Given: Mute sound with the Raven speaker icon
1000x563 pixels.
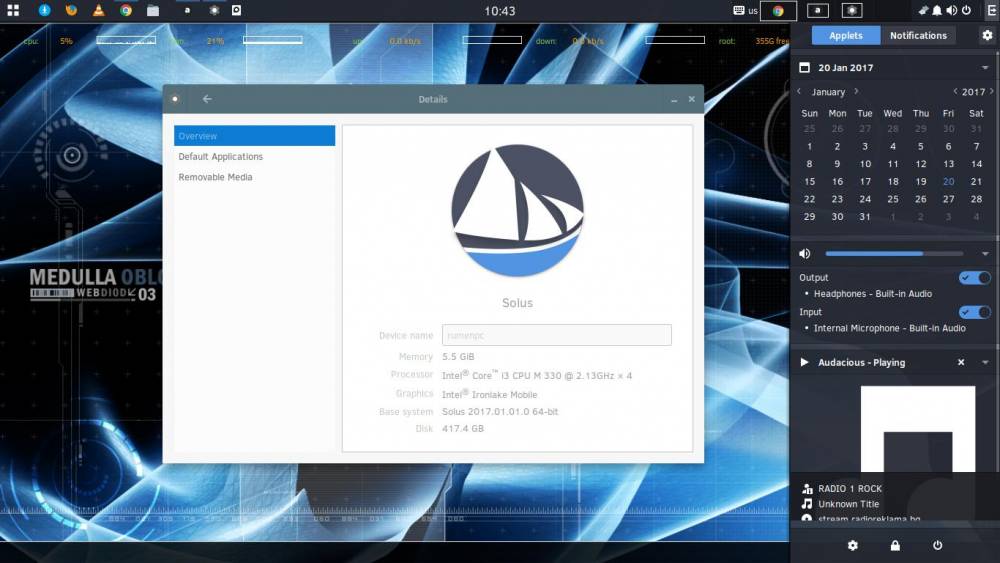Looking at the screenshot, I should click(805, 254).
